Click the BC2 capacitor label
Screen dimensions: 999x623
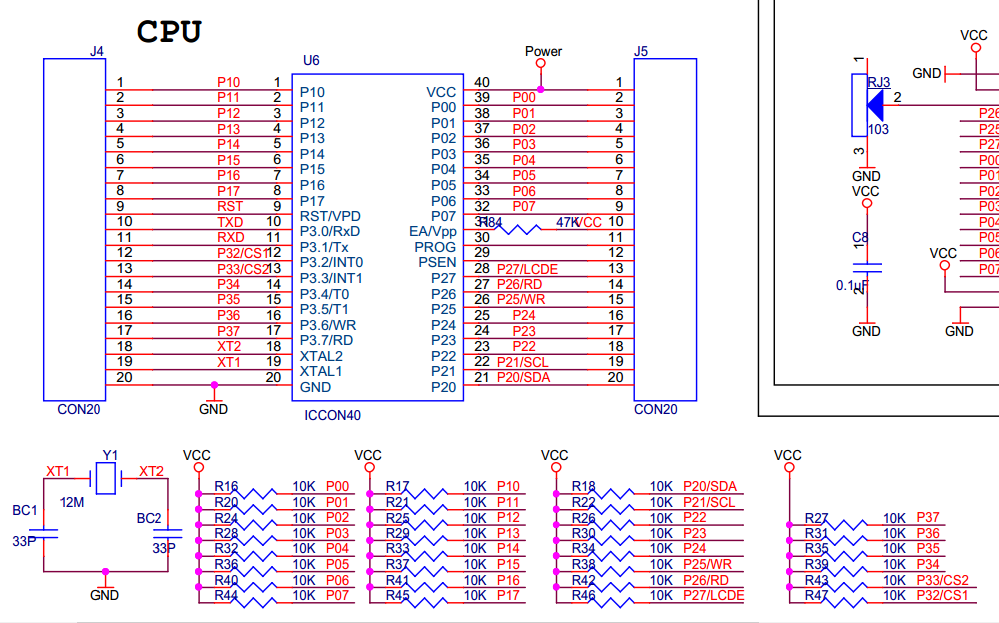click(149, 519)
